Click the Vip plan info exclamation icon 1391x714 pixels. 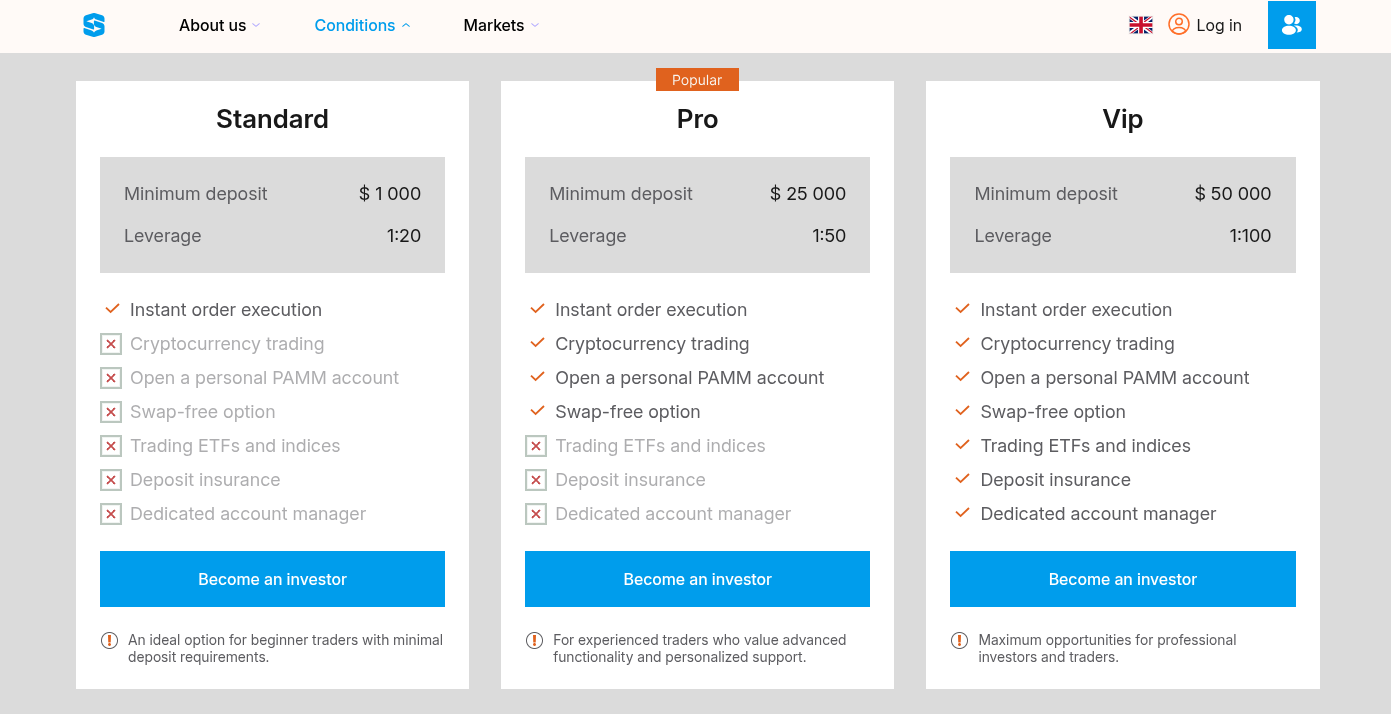tap(960, 640)
